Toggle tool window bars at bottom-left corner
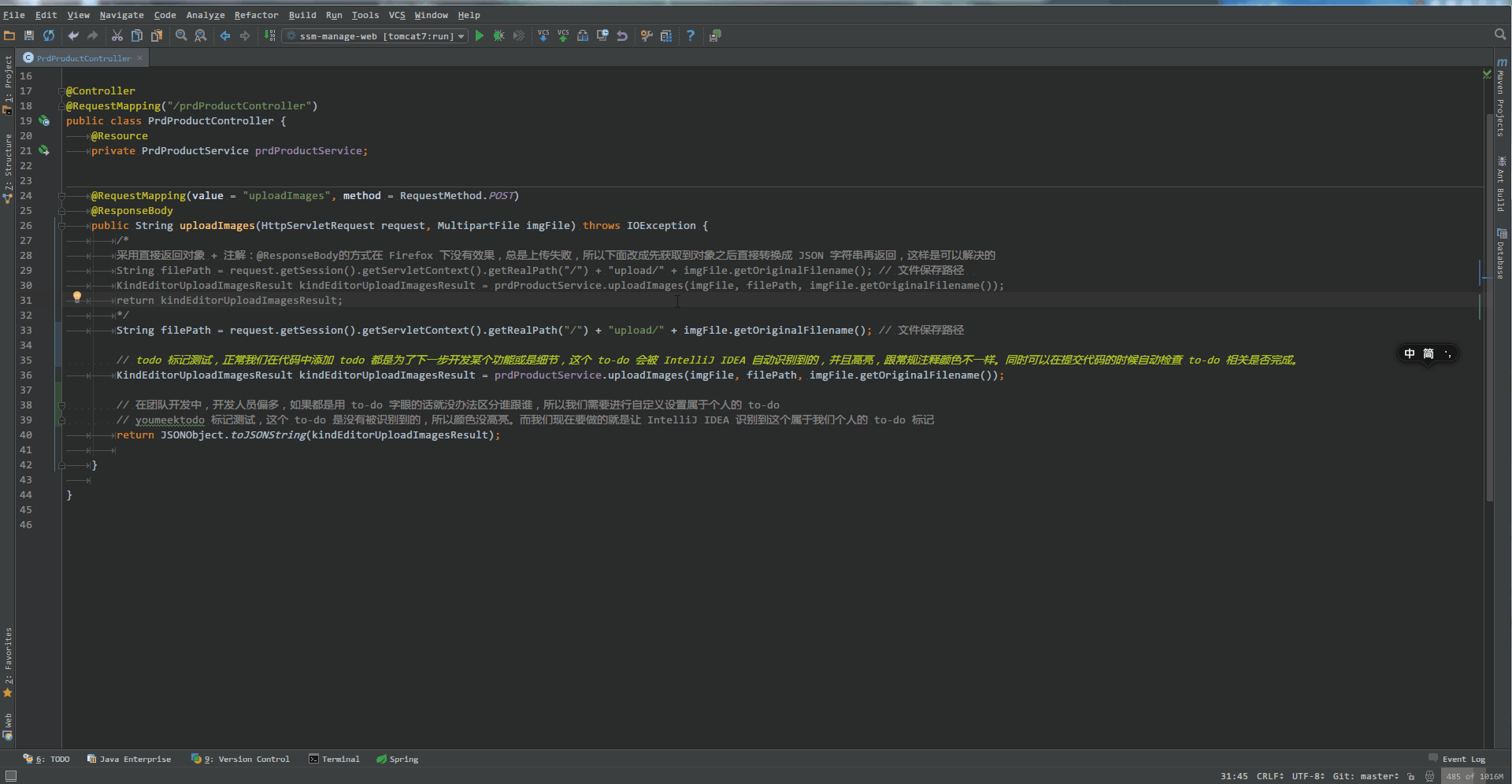This screenshot has height=784, width=1512. [10, 776]
